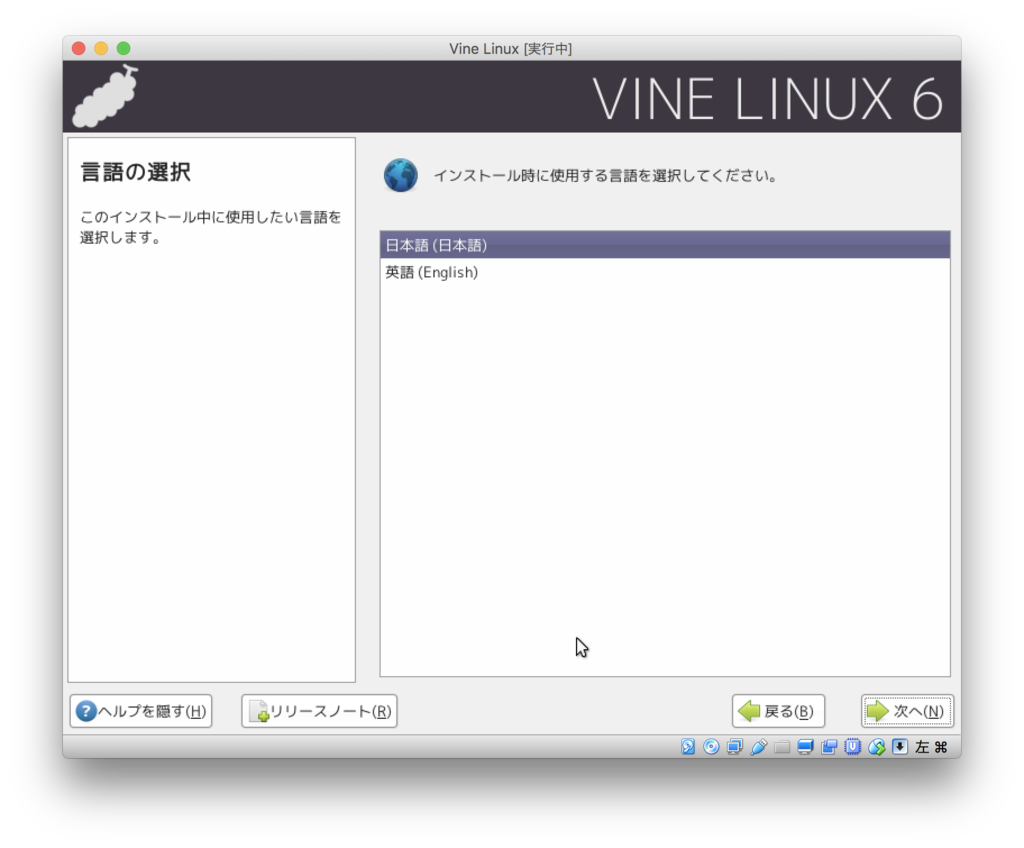Click the mouse integration status icon
Viewport: 1024px width, 848px height.
coord(876,747)
